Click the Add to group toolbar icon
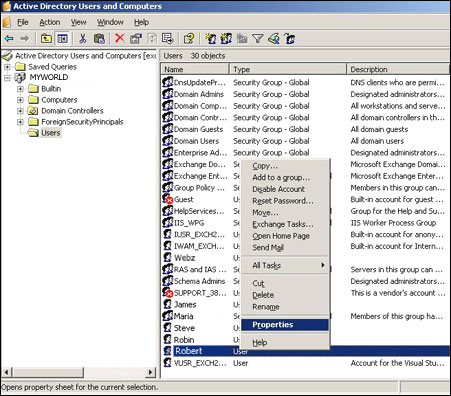451x396 pixels. point(290,39)
